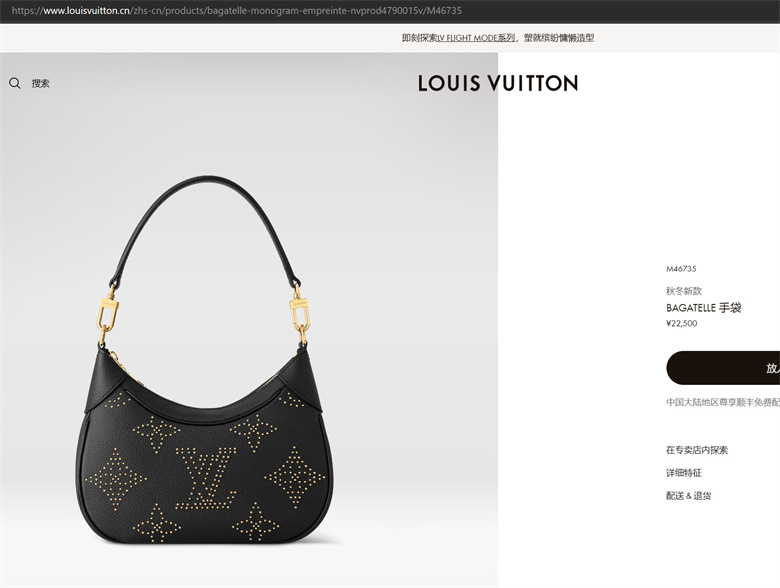Click the ¥22,500 price text
Viewport: 780px width, 588px height.
pos(682,323)
